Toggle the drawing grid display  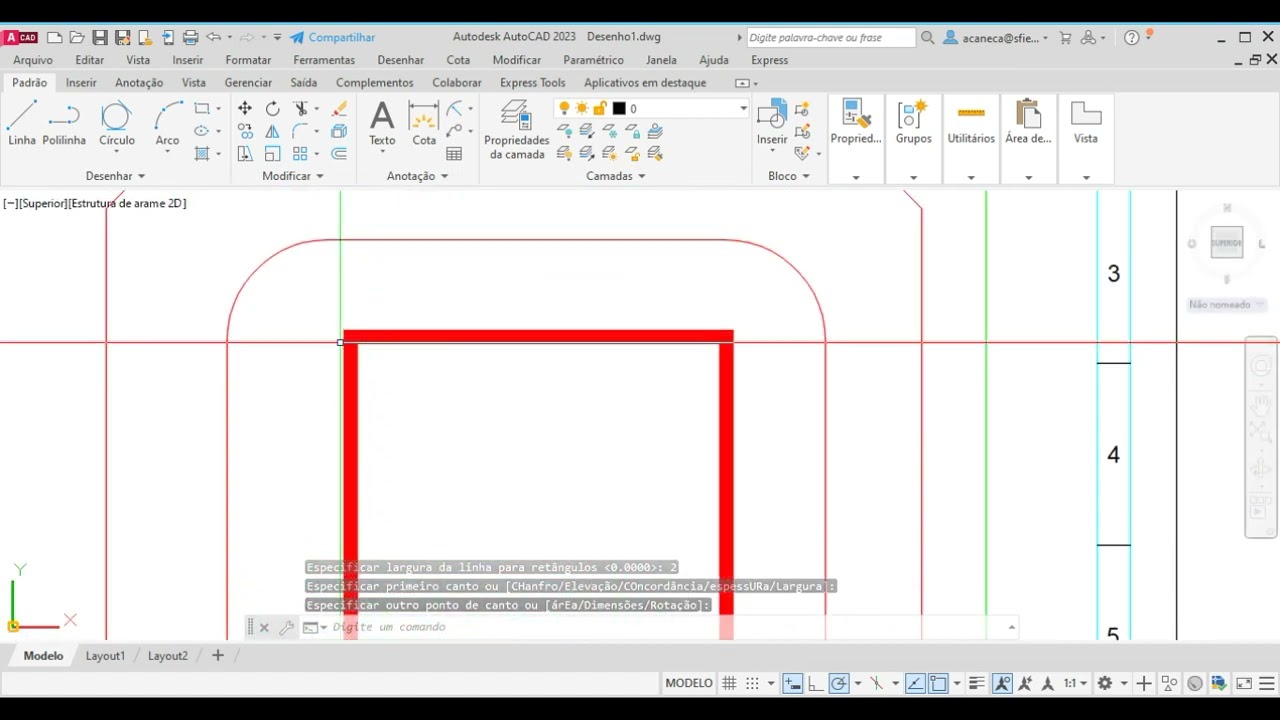tap(729, 683)
